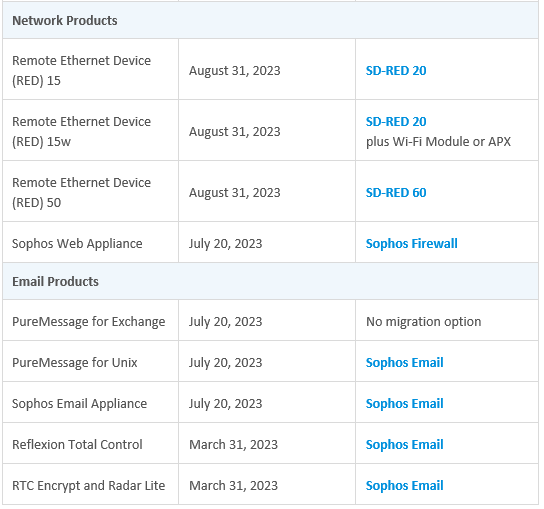The image size is (544, 509).
Task: Open Sophos Email link for Reflexion Total Control
Action: [405, 444]
